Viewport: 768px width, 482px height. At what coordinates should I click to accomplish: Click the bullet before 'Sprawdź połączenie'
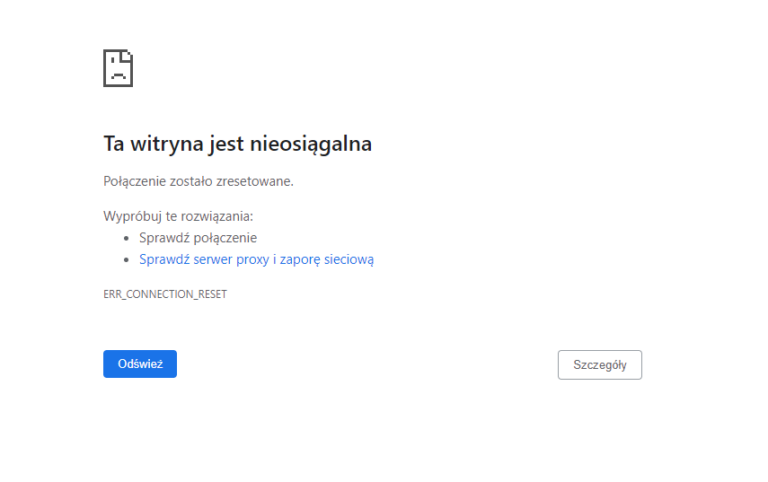127,238
